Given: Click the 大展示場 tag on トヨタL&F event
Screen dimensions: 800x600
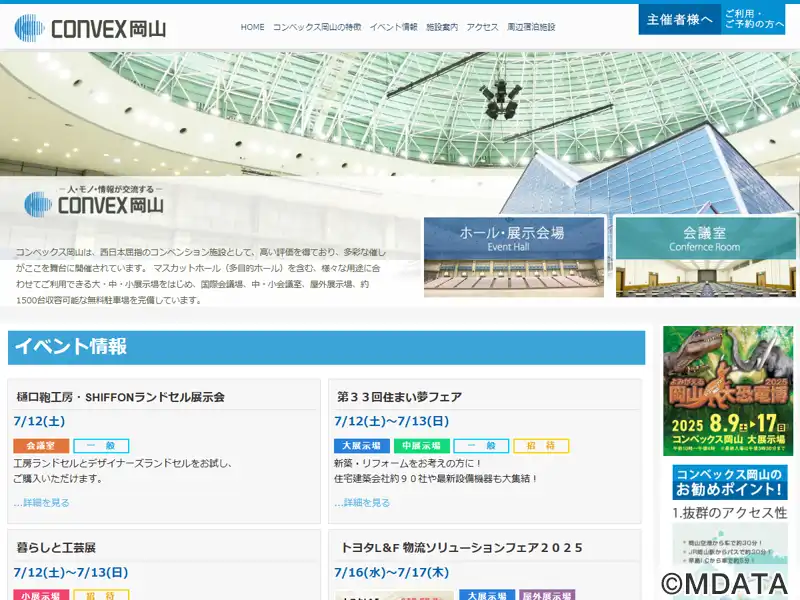Looking at the screenshot, I should (x=487, y=595).
